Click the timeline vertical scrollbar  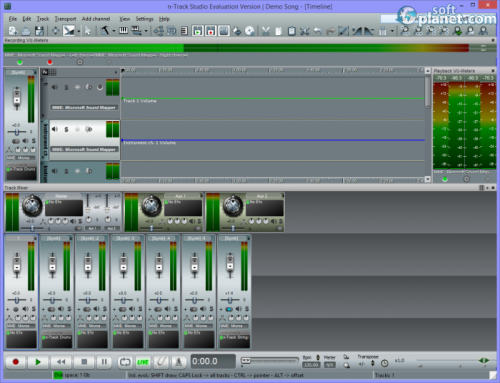click(427, 126)
